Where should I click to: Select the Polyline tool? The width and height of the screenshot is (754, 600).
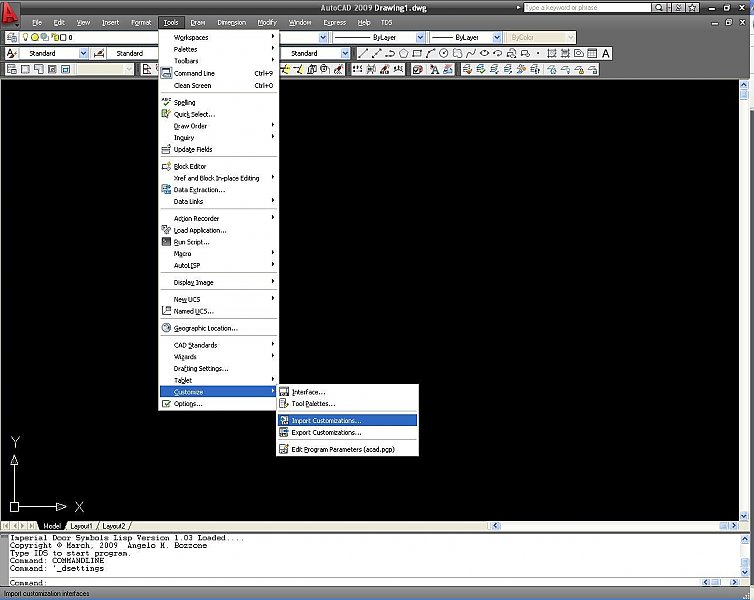(390, 53)
